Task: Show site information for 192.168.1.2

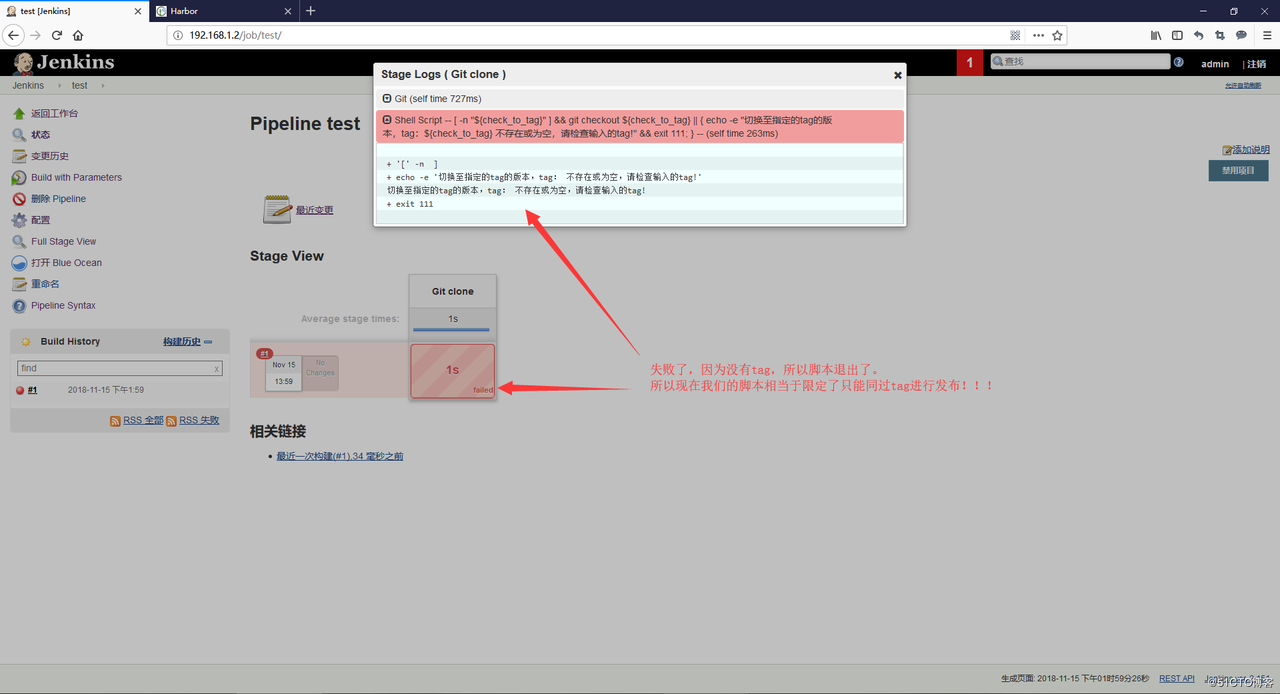Action: coord(177,35)
